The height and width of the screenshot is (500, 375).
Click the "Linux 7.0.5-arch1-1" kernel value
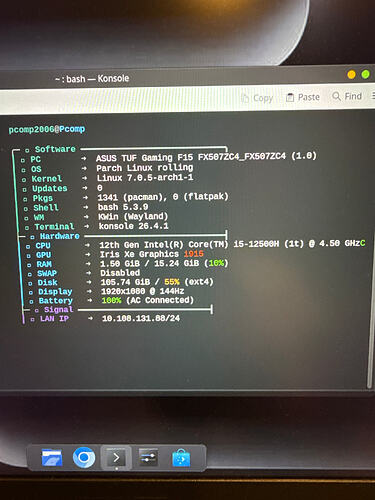click(145, 177)
